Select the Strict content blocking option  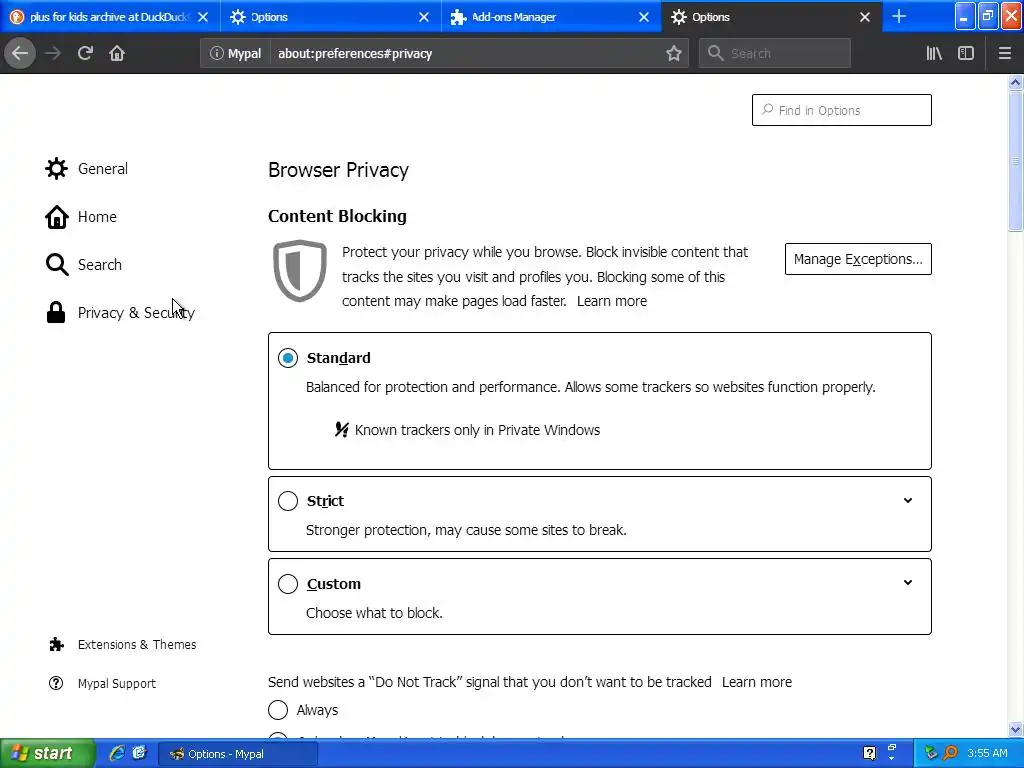coord(288,501)
